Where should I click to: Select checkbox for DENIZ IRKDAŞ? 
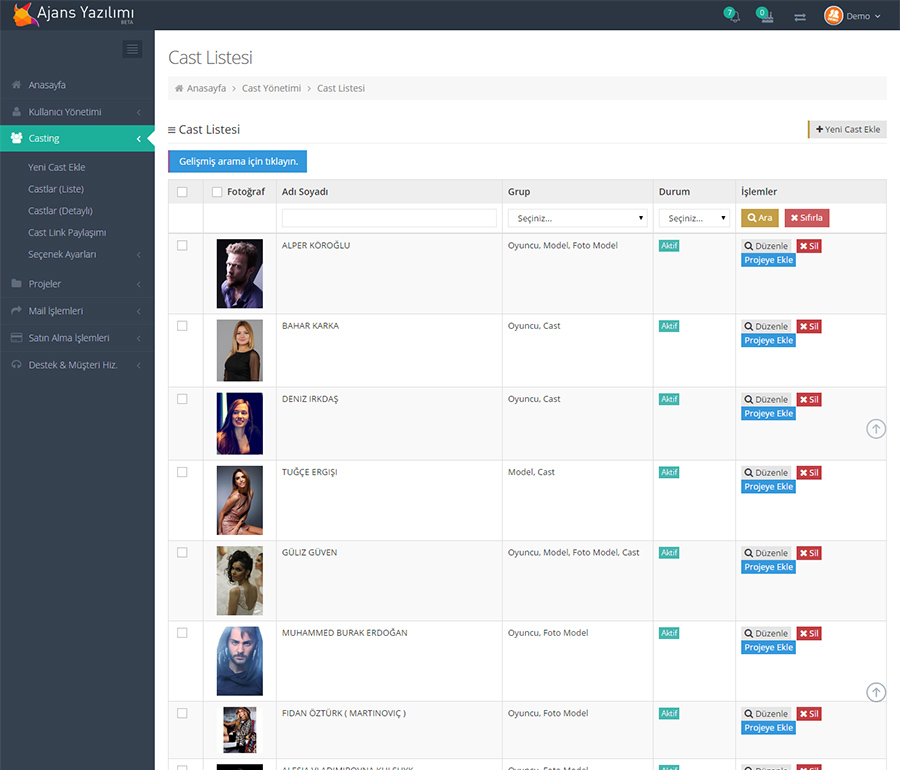click(x=182, y=399)
